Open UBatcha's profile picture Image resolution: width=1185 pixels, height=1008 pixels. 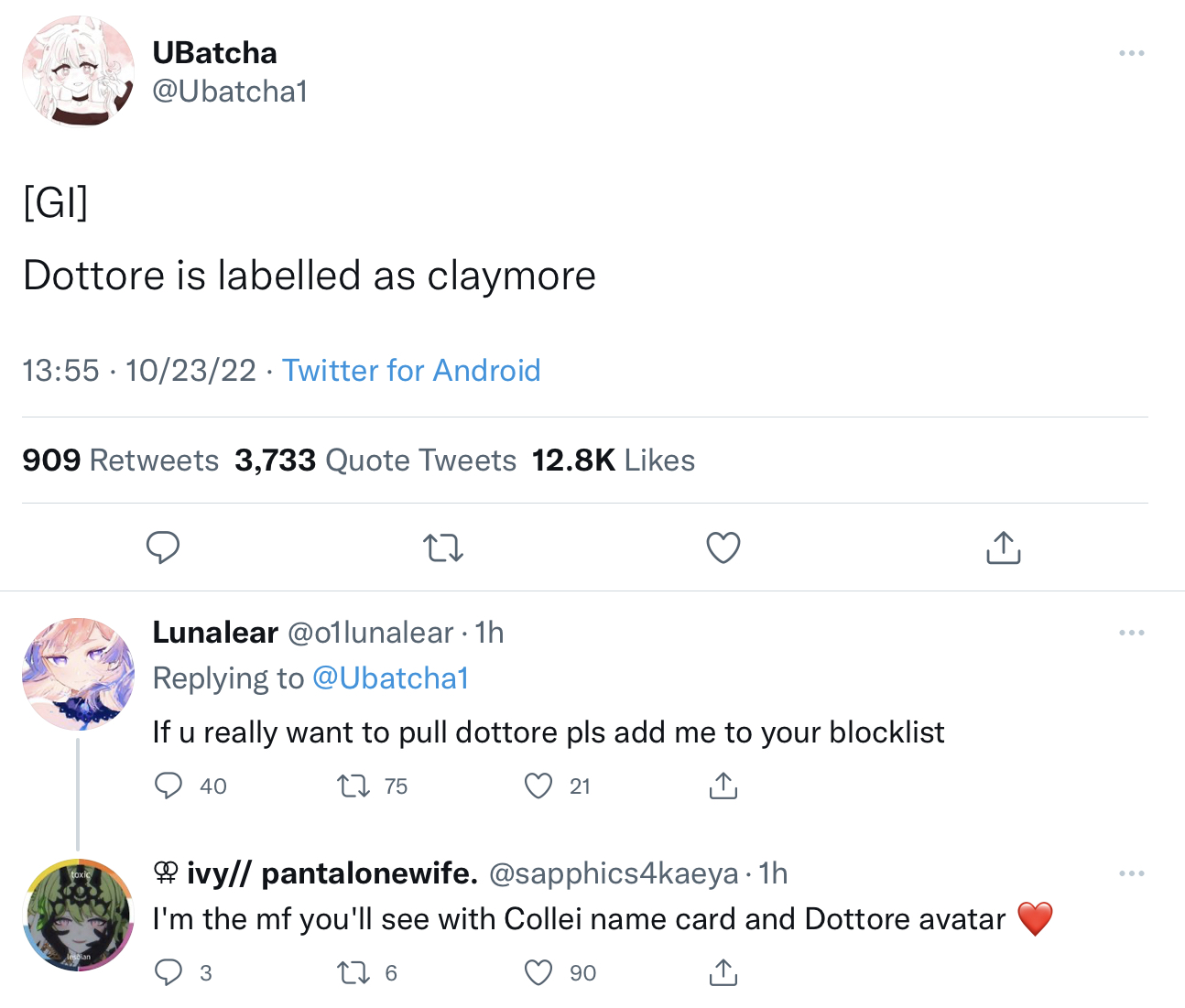point(78,70)
